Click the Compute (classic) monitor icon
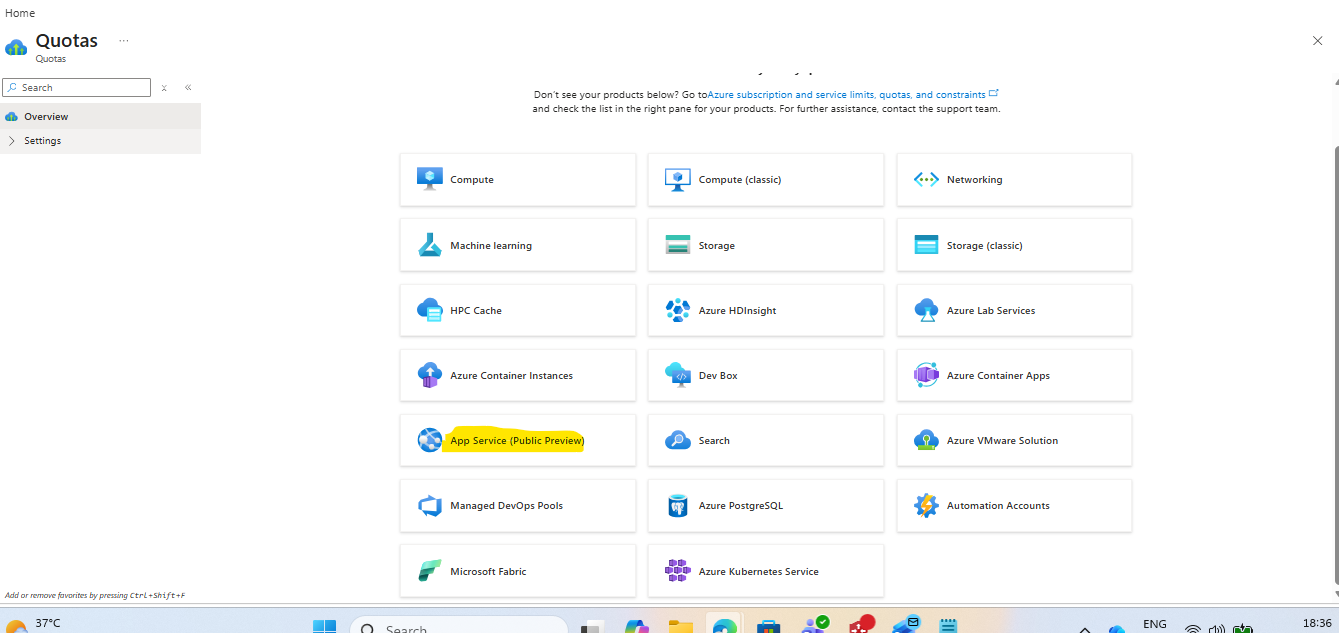The image size is (1339, 633). click(678, 179)
